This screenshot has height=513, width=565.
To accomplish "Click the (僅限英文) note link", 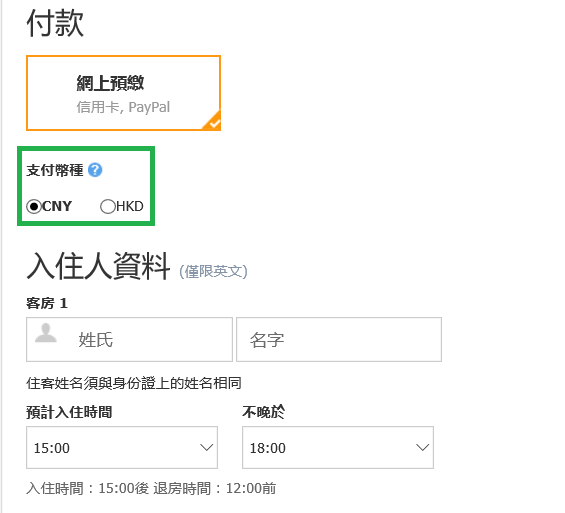I will [213, 272].
